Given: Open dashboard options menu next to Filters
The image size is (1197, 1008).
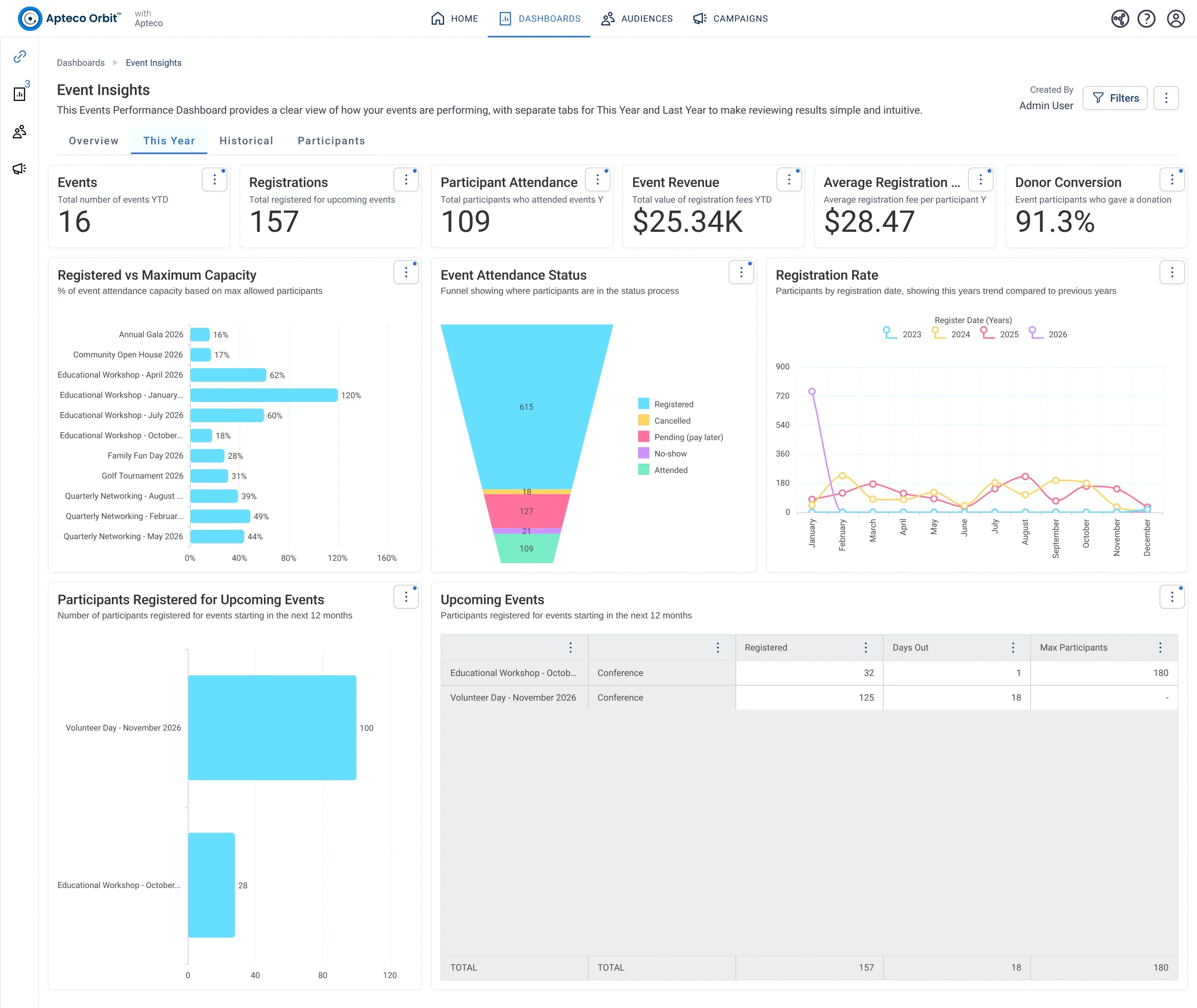Looking at the screenshot, I should pyautogui.click(x=1166, y=98).
